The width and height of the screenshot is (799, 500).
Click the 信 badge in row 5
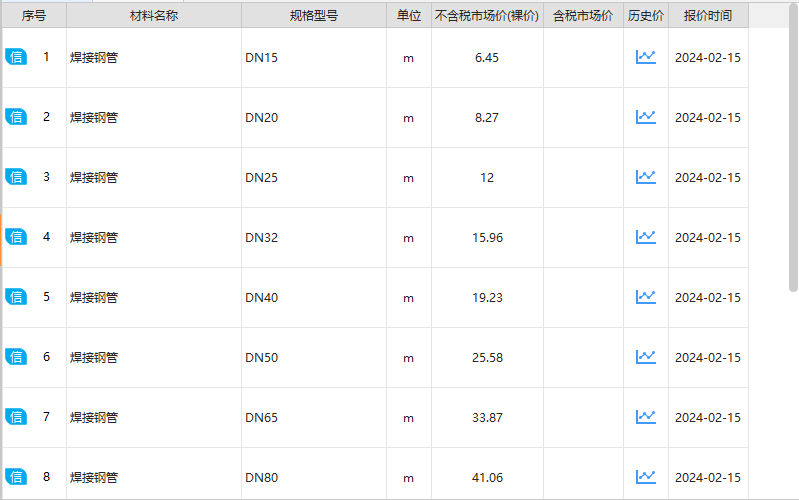click(16, 297)
